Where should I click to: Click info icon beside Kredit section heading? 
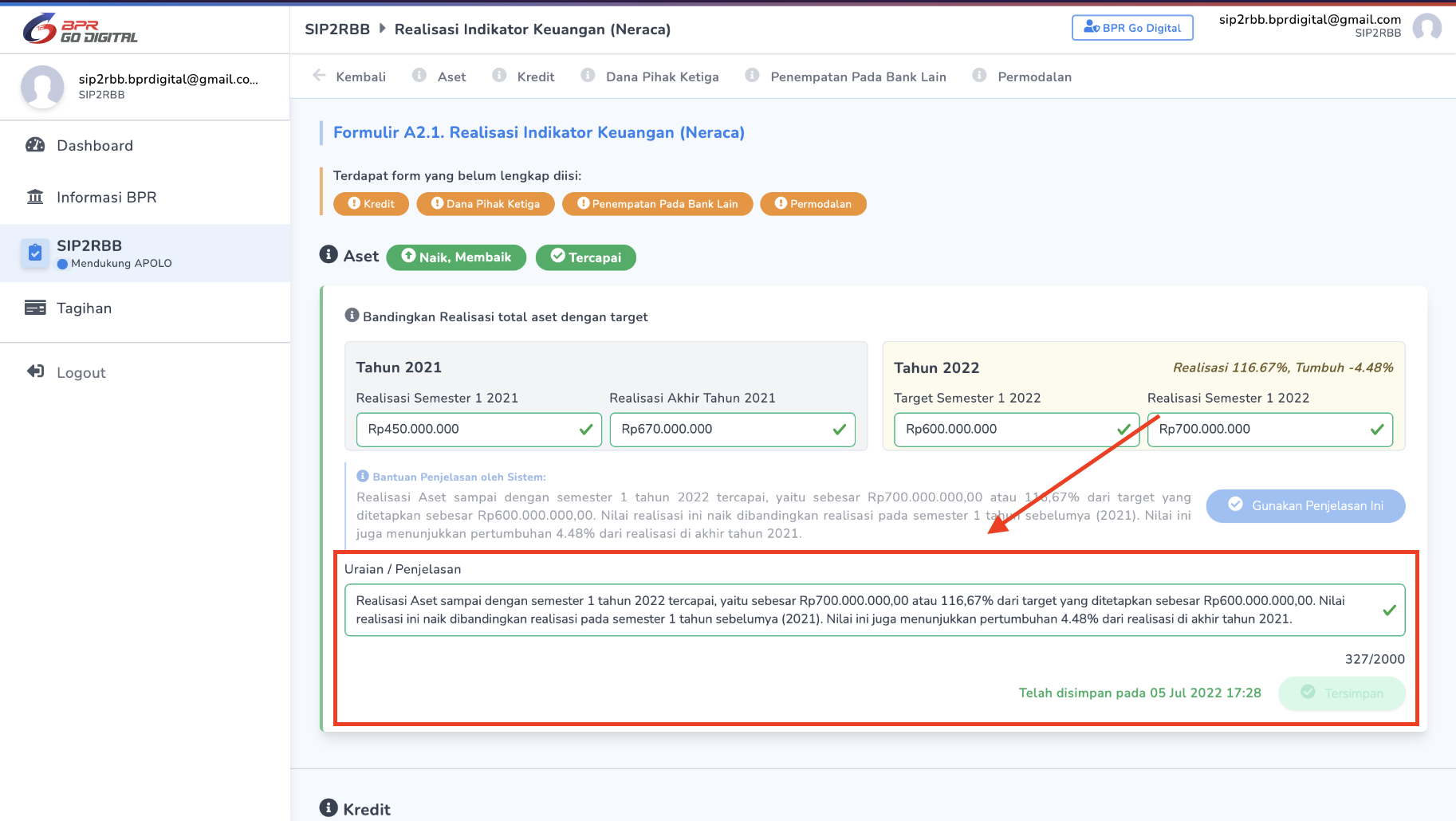[x=329, y=807]
